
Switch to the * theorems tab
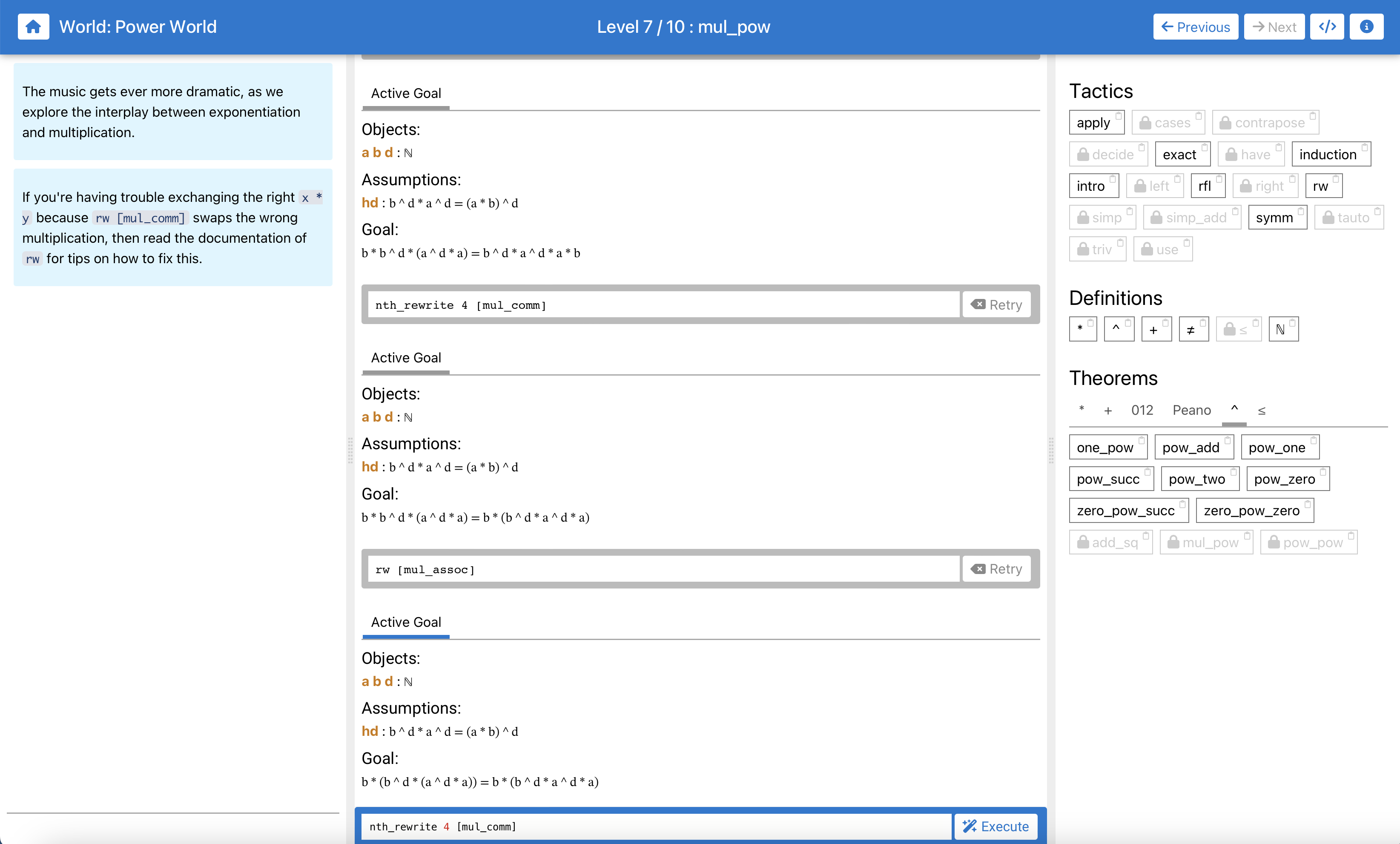pyautogui.click(x=1081, y=410)
